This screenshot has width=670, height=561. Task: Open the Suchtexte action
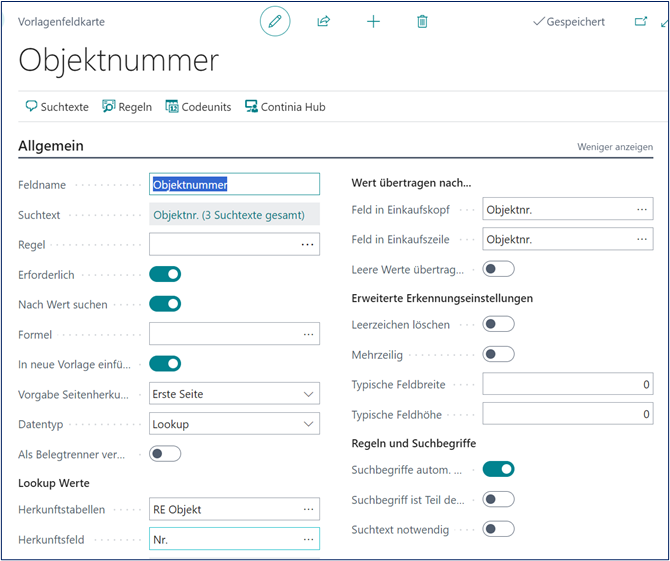(x=57, y=107)
